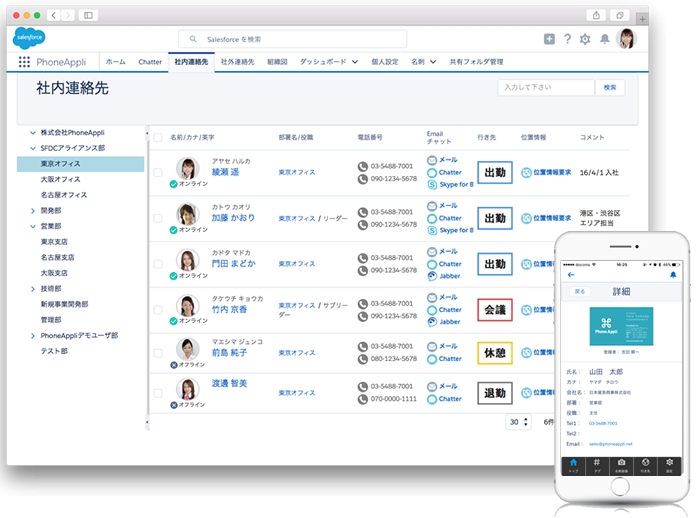Open the notifications bell in Salesforce header

point(604,39)
